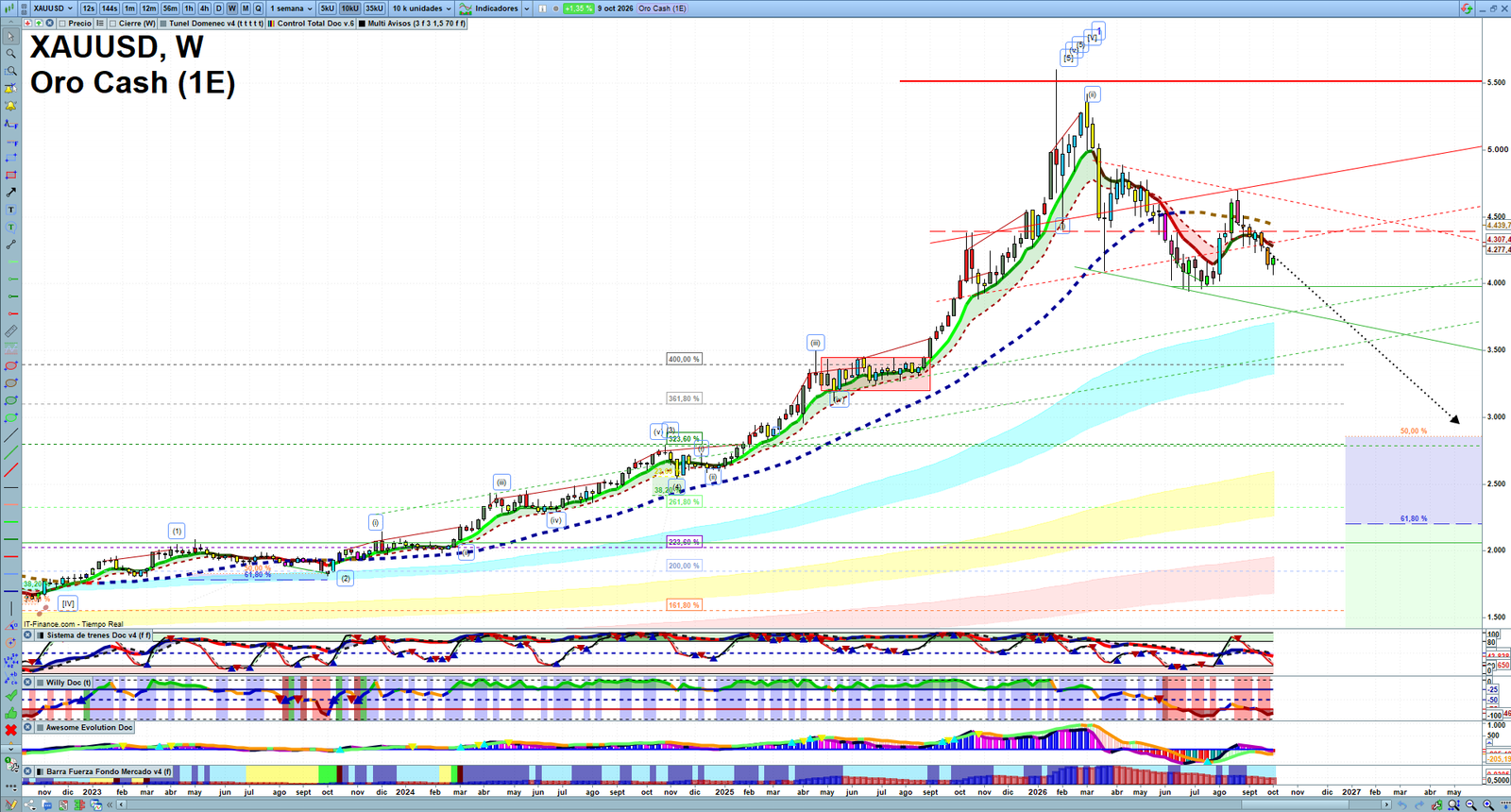Click the share icon in the bottom toolbar

click(28, 804)
